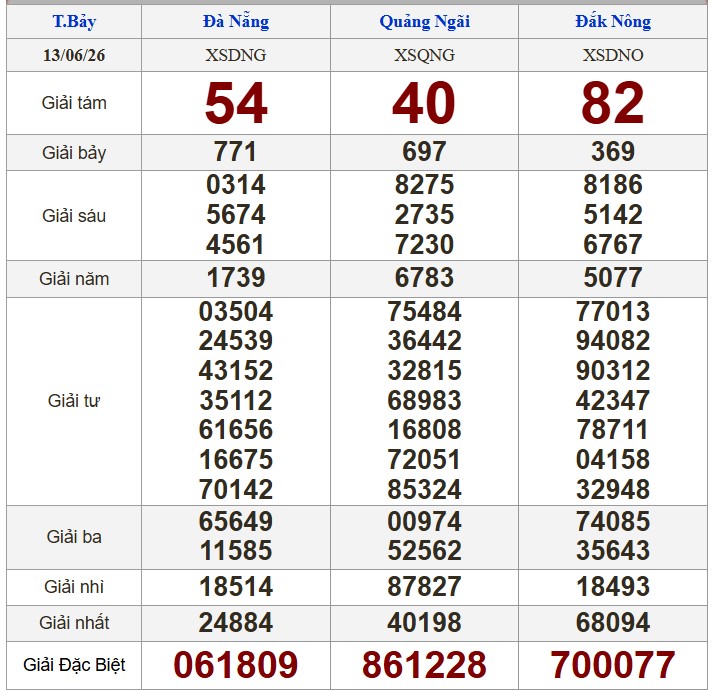714x690 pixels.
Task: Click third prize number 65649
Action: click(x=236, y=521)
